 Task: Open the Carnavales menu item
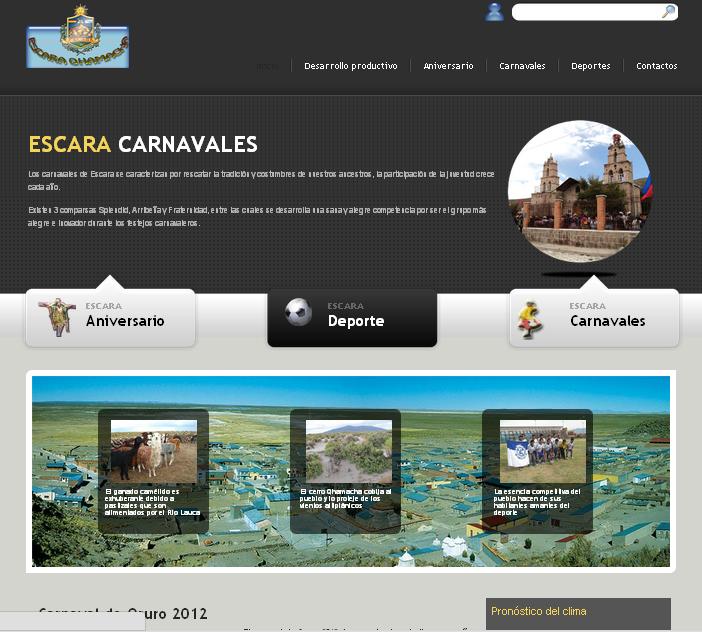coord(522,66)
